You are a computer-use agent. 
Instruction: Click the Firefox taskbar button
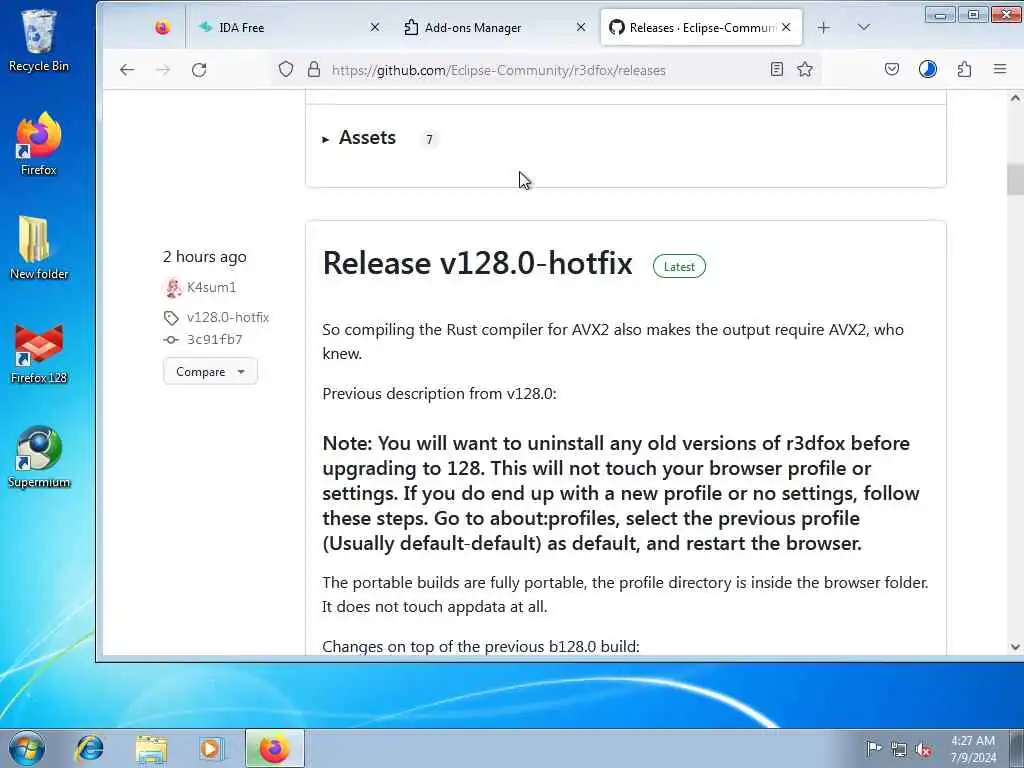(274, 748)
